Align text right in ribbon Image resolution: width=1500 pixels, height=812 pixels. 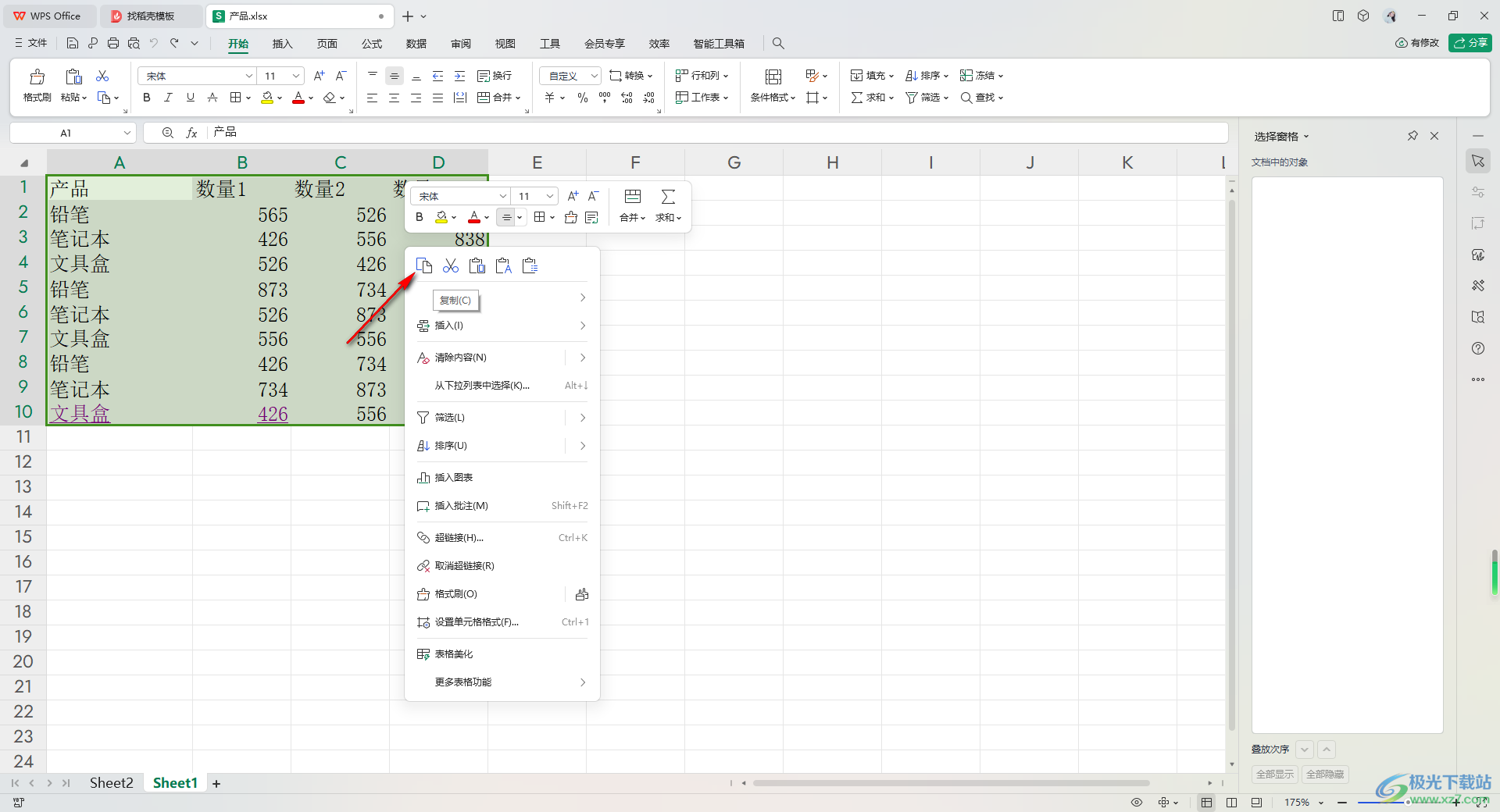pyautogui.click(x=416, y=98)
